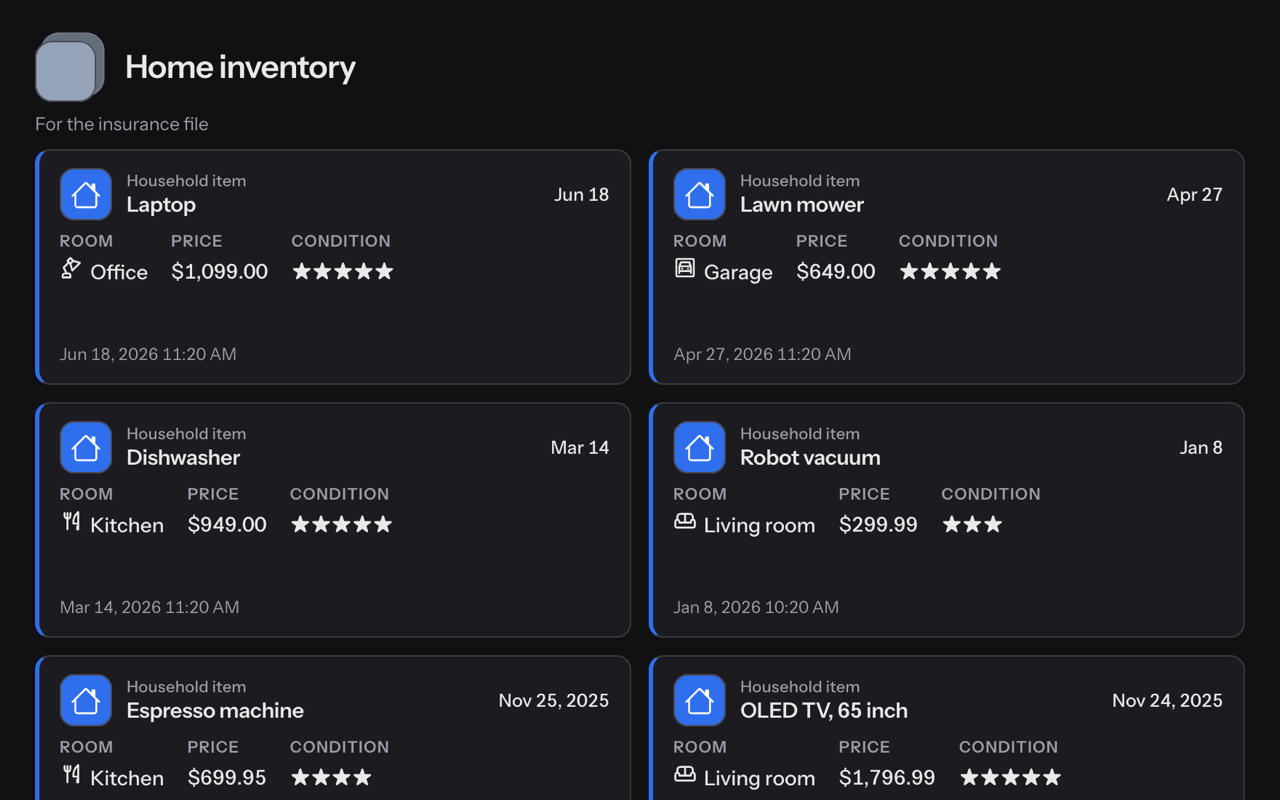The image size is (1280, 800).
Task: Click the 'Household item' label on Espresso machine card
Action: click(186, 687)
